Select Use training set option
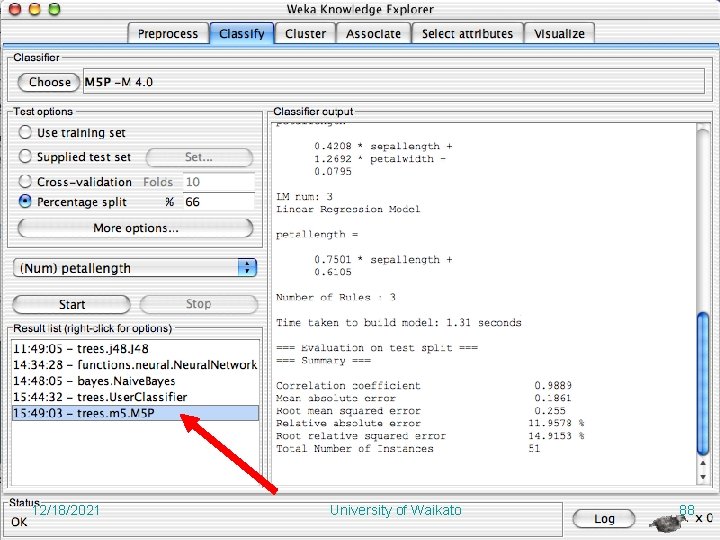This screenshot has width=720, height=540. (25, 133)
